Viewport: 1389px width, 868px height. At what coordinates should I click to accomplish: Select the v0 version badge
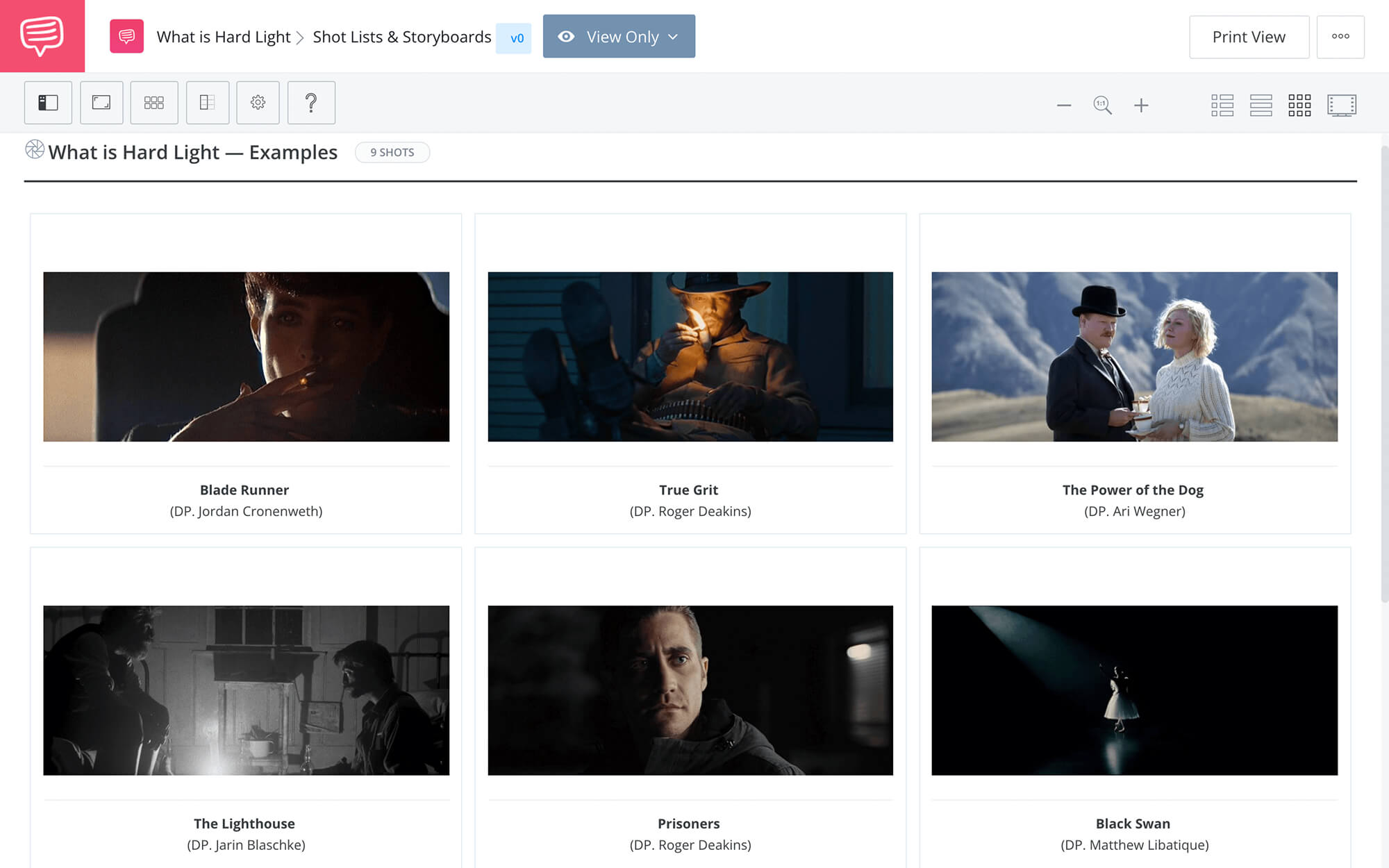coord(514,37)
